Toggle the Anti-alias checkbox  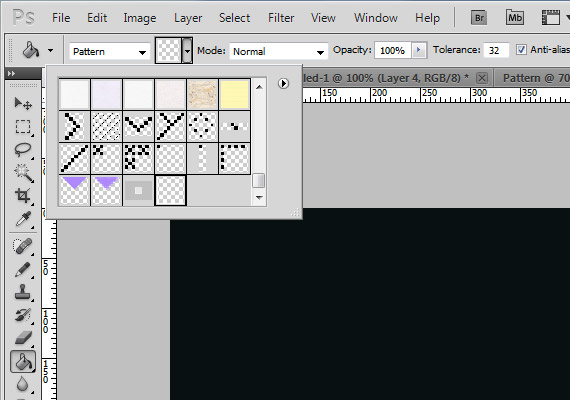(x=521, y=50)
